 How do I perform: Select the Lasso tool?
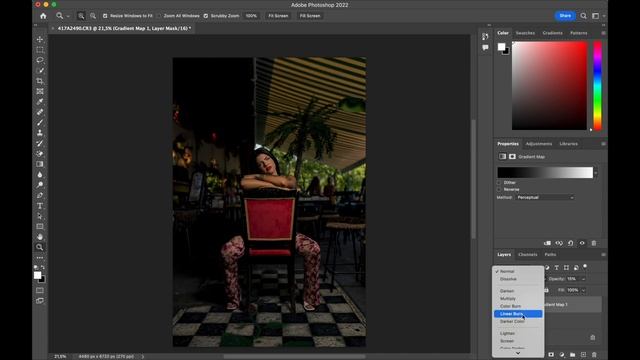coord(40,60)
